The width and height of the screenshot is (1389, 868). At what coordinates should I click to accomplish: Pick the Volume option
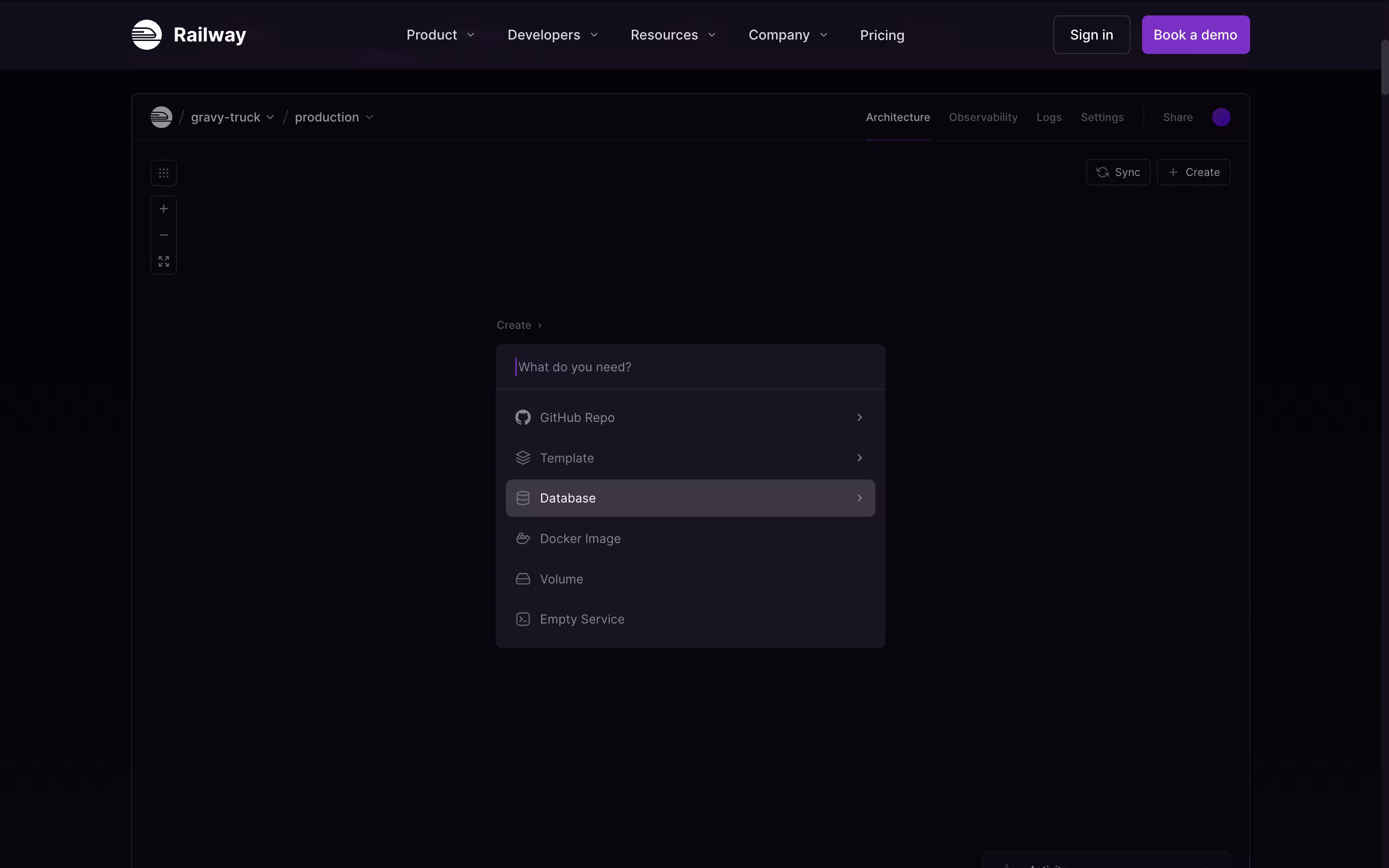(690, 579)
